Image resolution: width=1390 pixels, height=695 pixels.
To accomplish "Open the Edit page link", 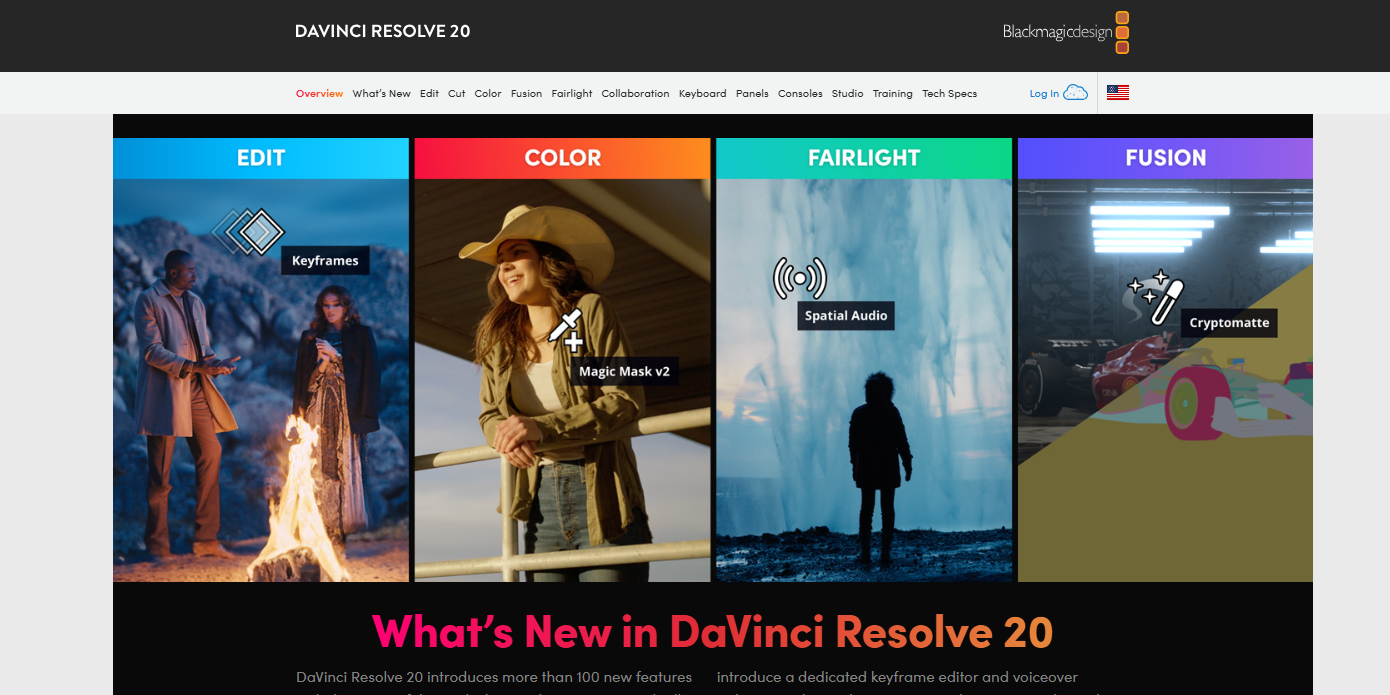I will 429,94.
